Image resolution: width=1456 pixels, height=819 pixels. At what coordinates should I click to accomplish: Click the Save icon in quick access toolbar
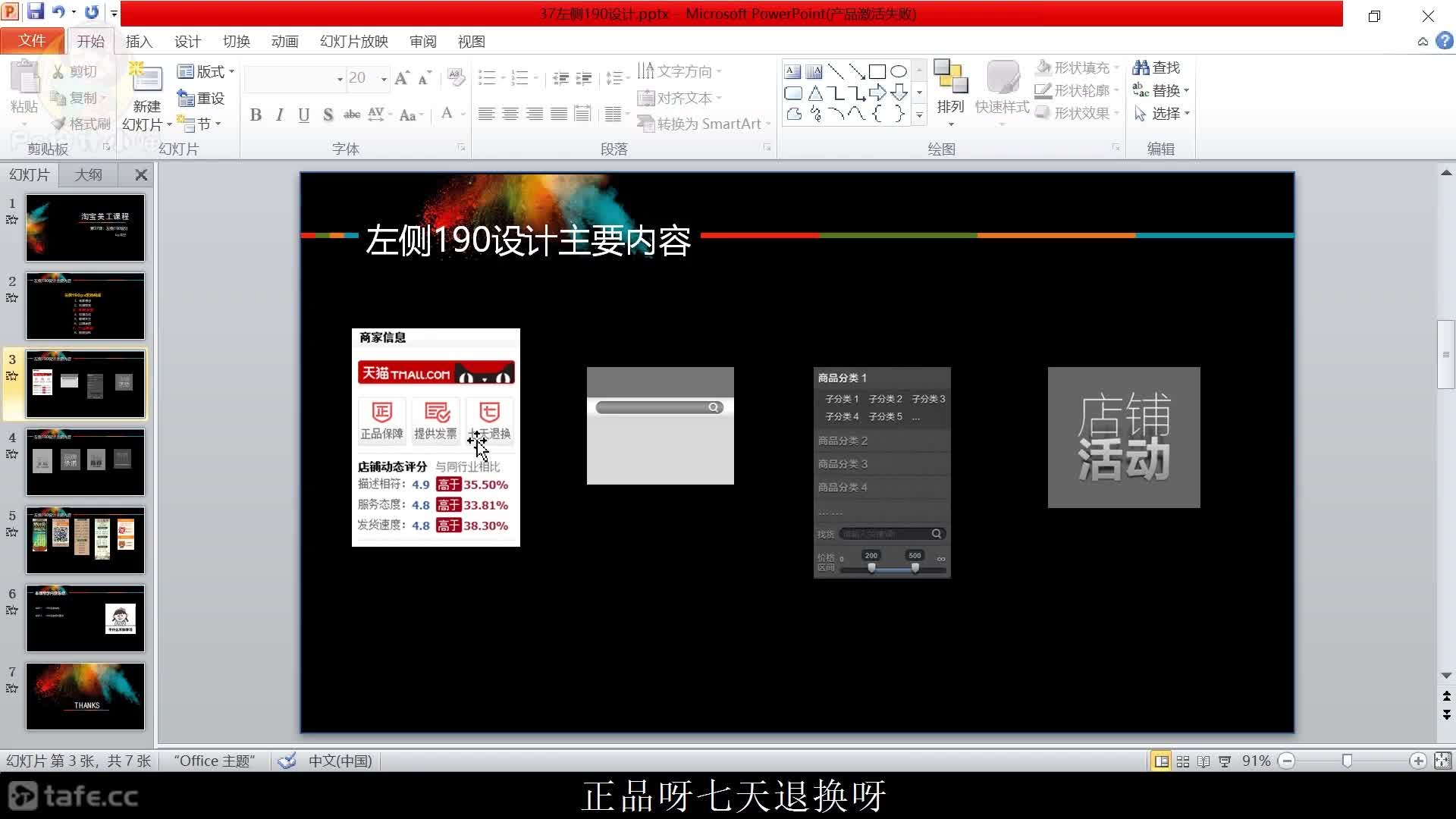tap(35, 12)
